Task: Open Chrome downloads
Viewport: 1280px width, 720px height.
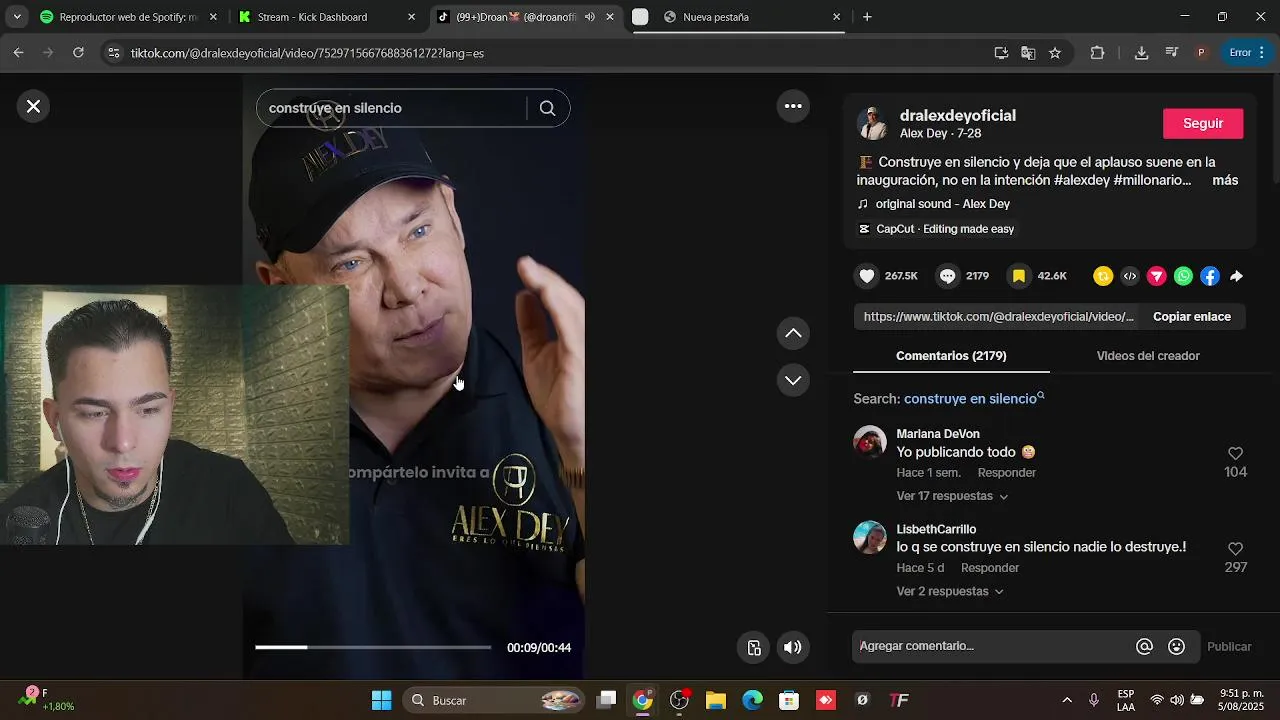Action: point(1141,53)
